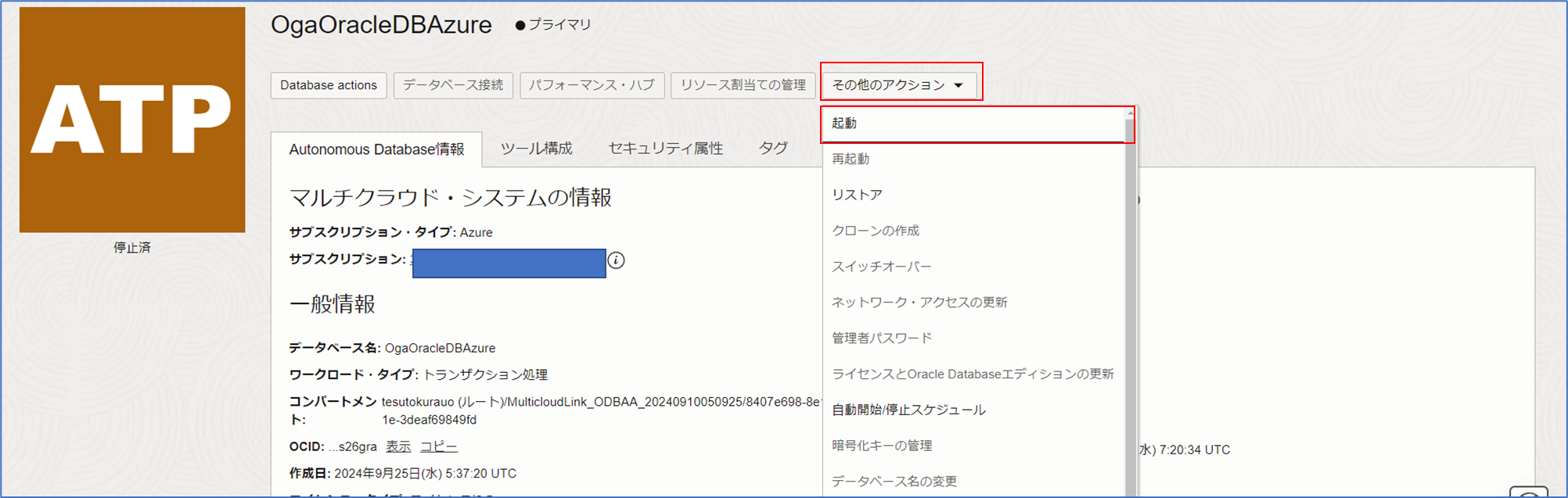Screen dimensions: 1568x498
Task: Click the compartment path text
Action: 601,410
